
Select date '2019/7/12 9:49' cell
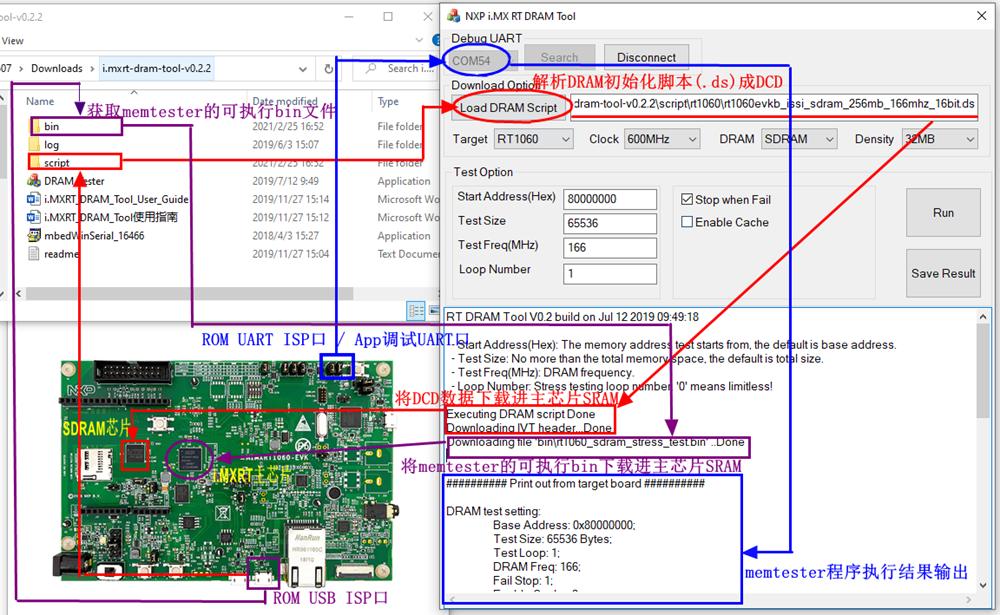[x=285, y=181]
